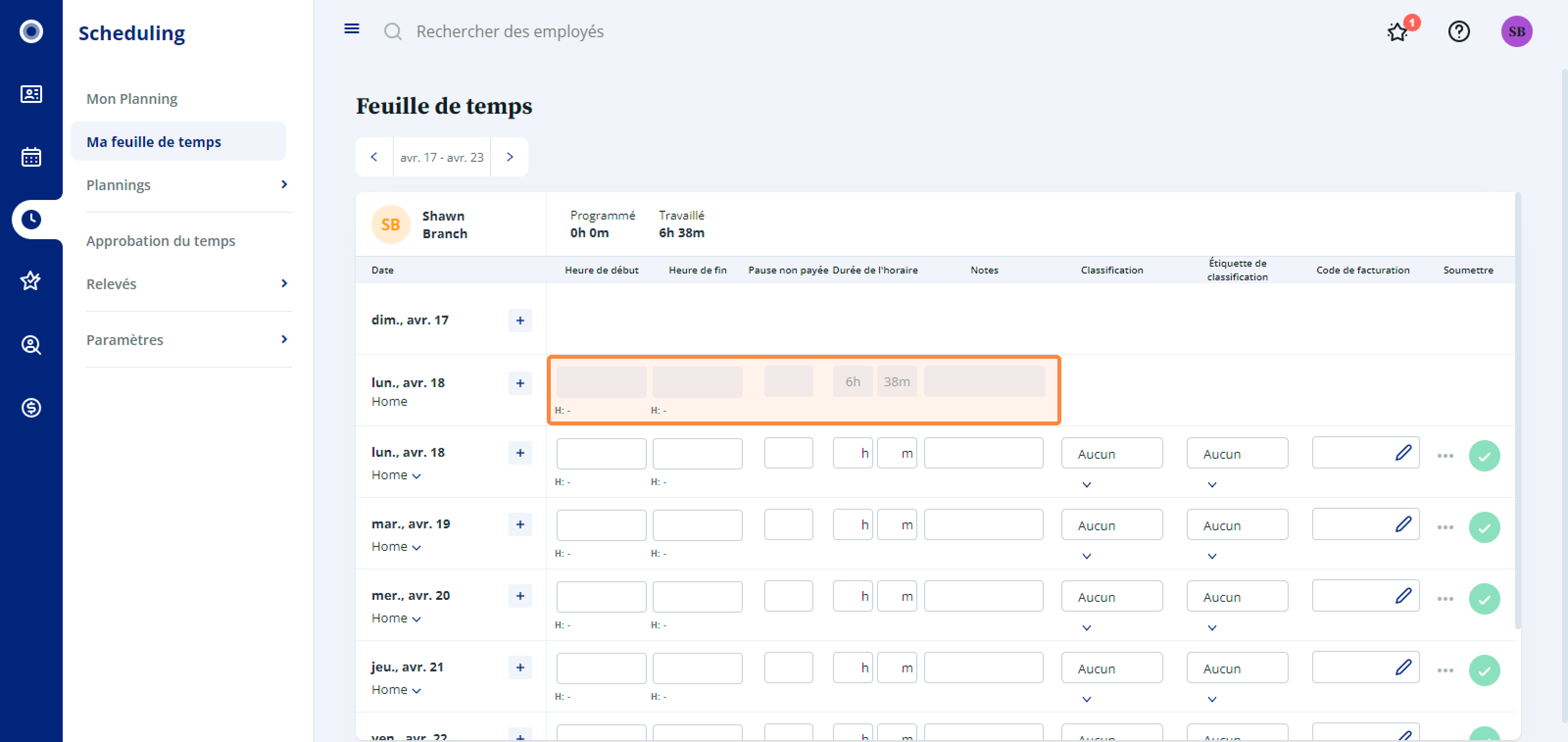Go to next week
1568x742 pixels.
click(x=510, y=157)
